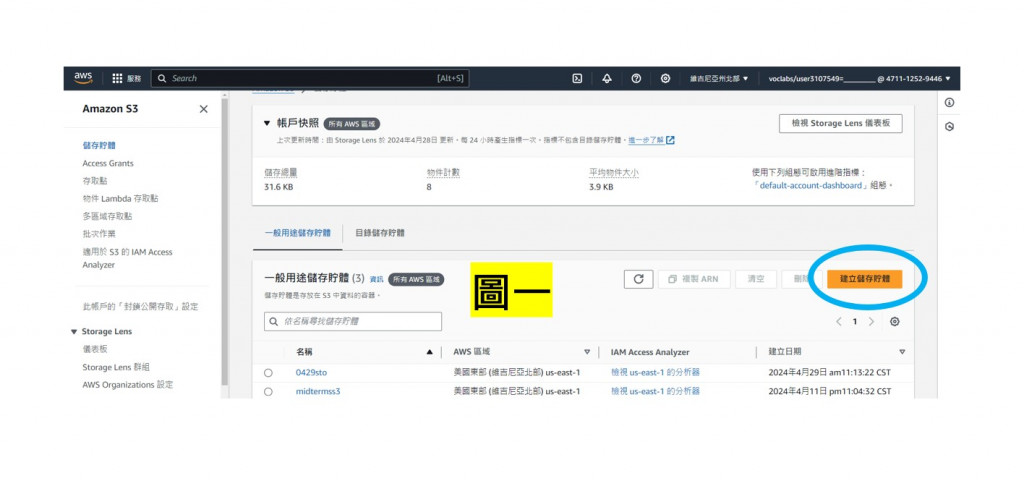Click 所有 AWS 區域 badge beside 帳戶快照
Viewport: 1024px width, 486px height.
click(352, 123)
